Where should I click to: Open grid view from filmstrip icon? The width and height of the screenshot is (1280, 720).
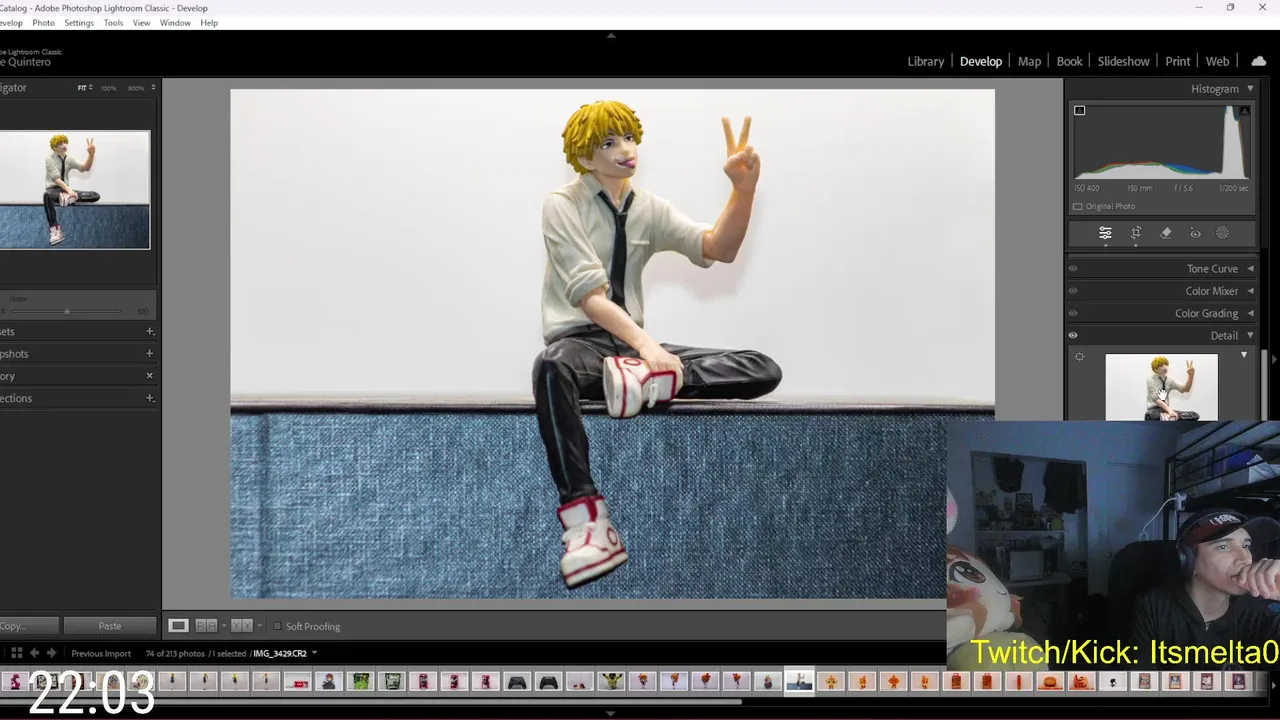point(17,653)
